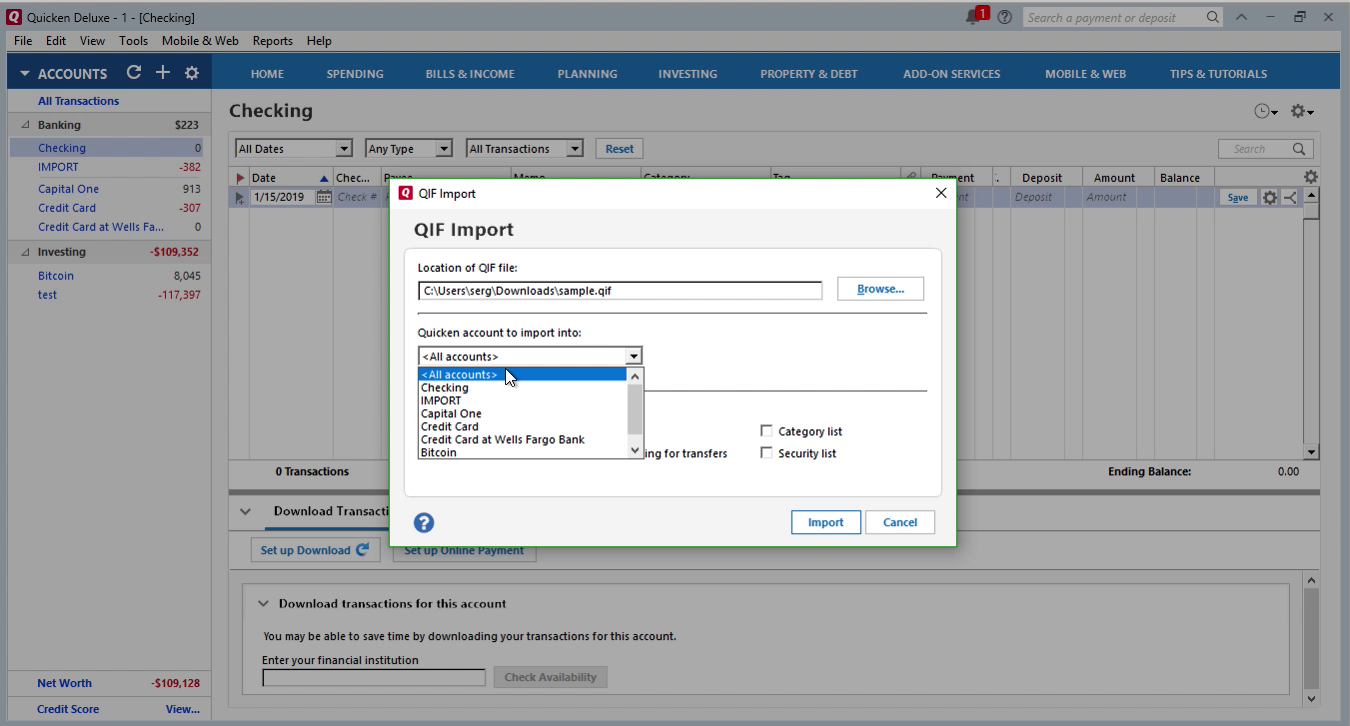Viewport: 1350px width, 726px height.
Task: Click the blue help icon in QIF Import dialog
Action: coord(424,522)
